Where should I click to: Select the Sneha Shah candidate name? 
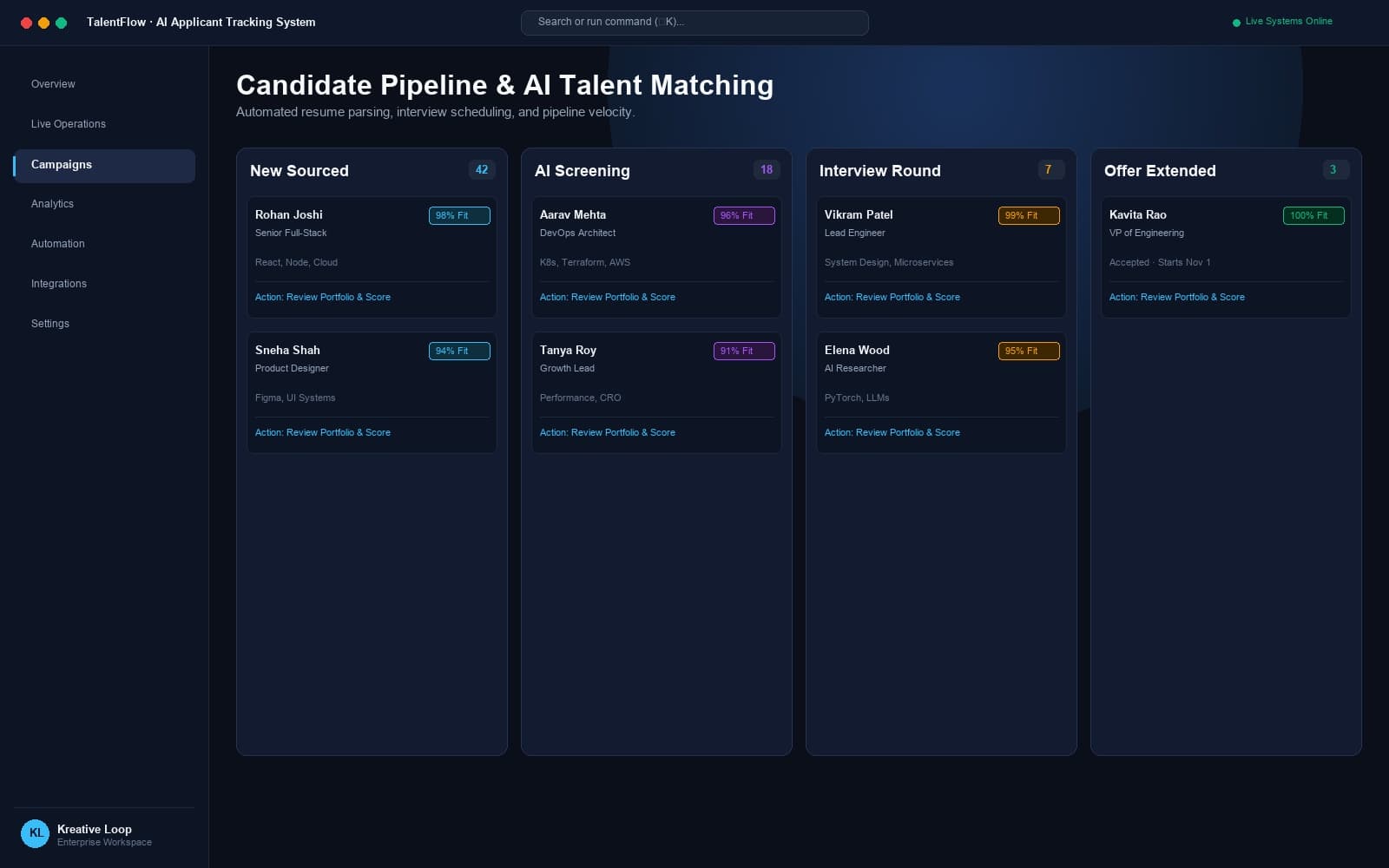click(287, 350)
